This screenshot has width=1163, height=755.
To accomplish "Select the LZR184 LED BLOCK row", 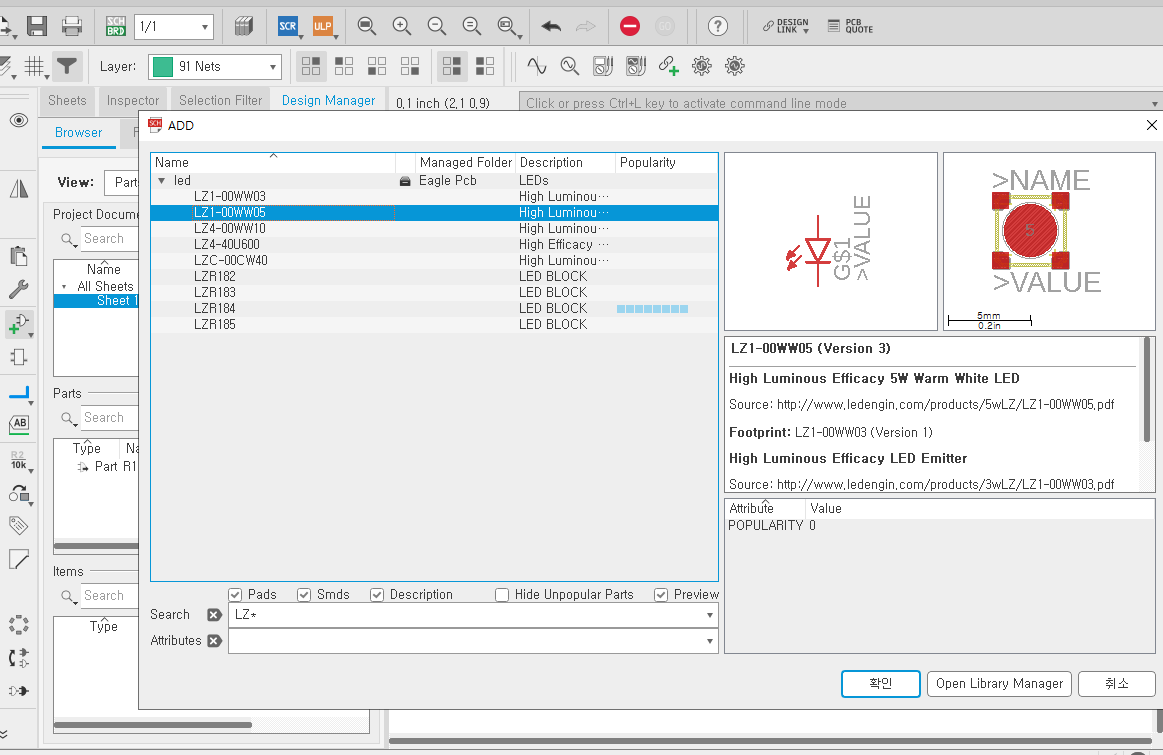I will coord(435,309).
